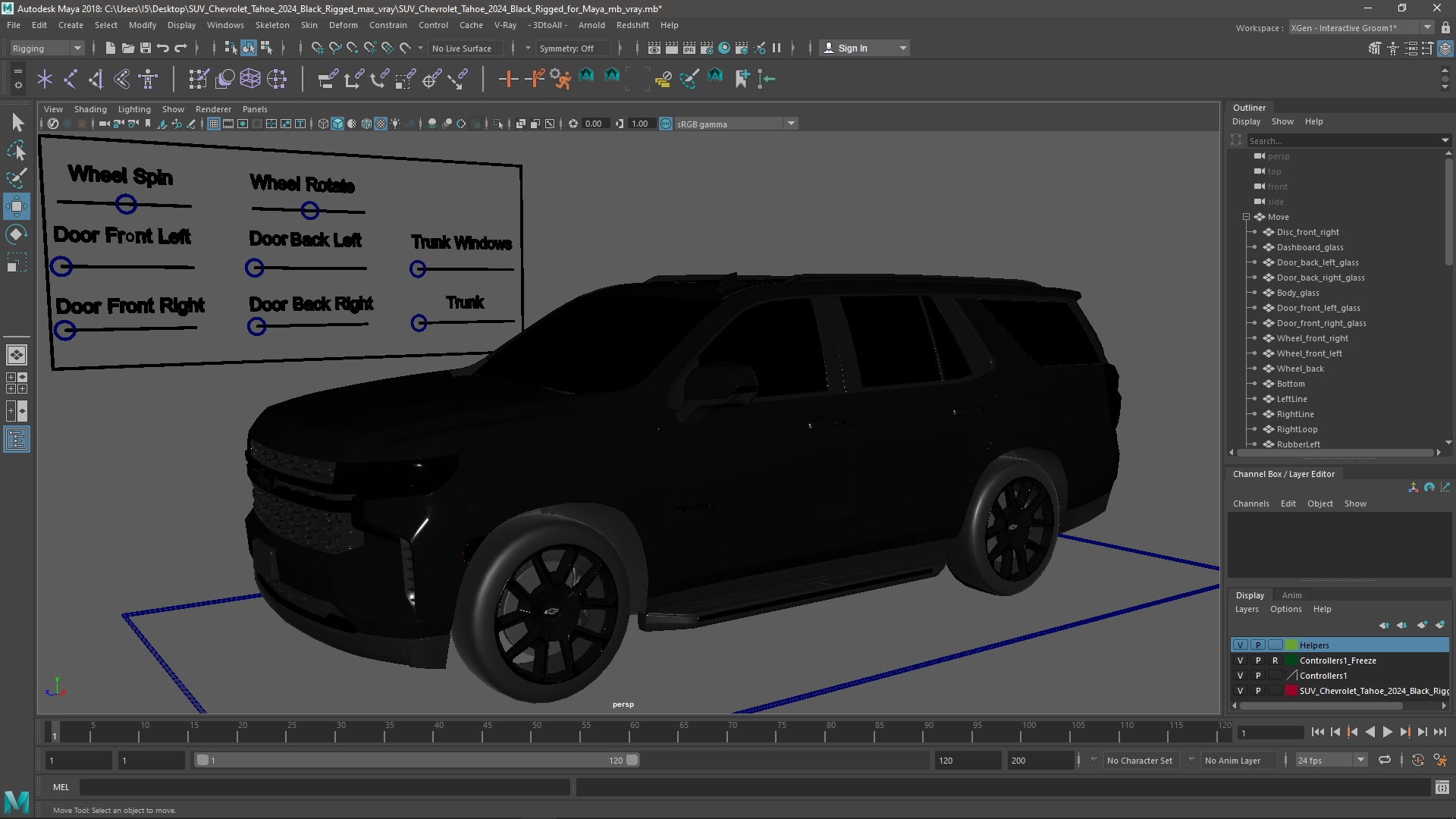Viewport: 1456px width, 819px height.
Task: Open Render Settings icon
Action: (707, 48)
